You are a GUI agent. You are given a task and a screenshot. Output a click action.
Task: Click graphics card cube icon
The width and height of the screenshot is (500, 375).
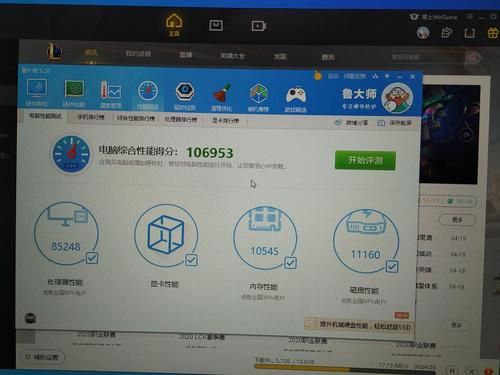166,234
